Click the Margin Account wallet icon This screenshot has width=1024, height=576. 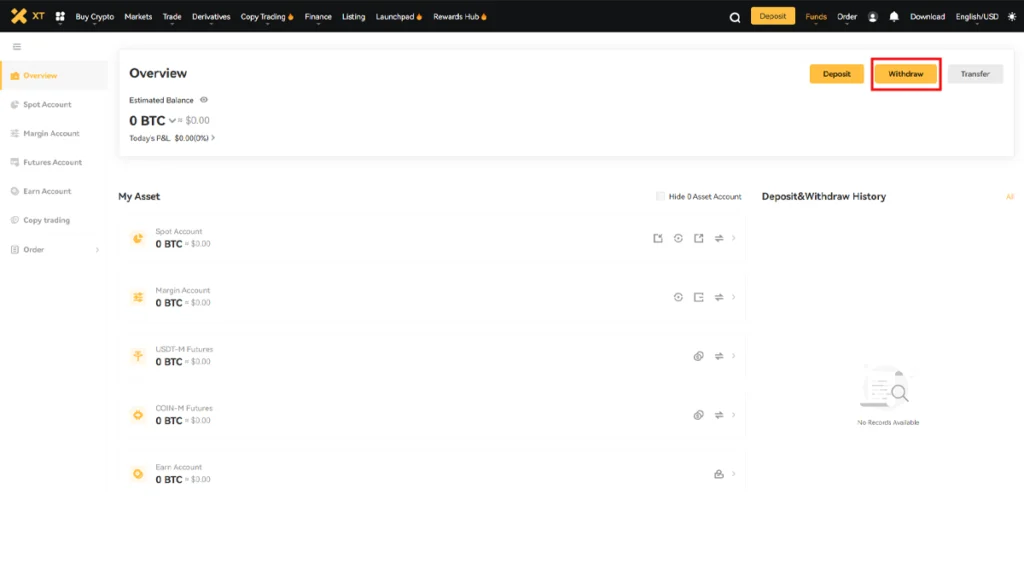click(699, 297)
